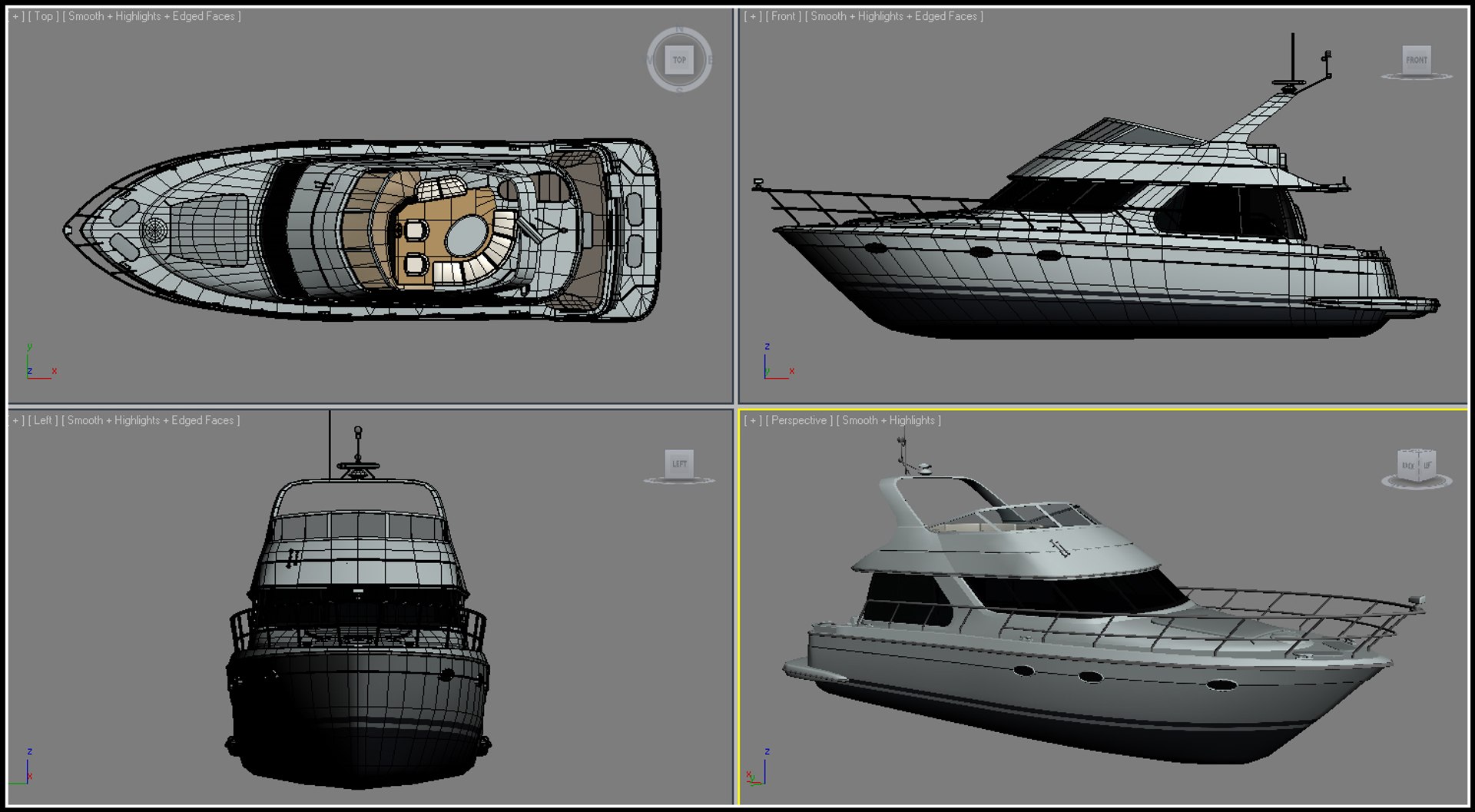The width and height of the screenshot is (1475, 812).
Task: Click the axis tripod in the Perspective viewport
Action: click(758, 767)
